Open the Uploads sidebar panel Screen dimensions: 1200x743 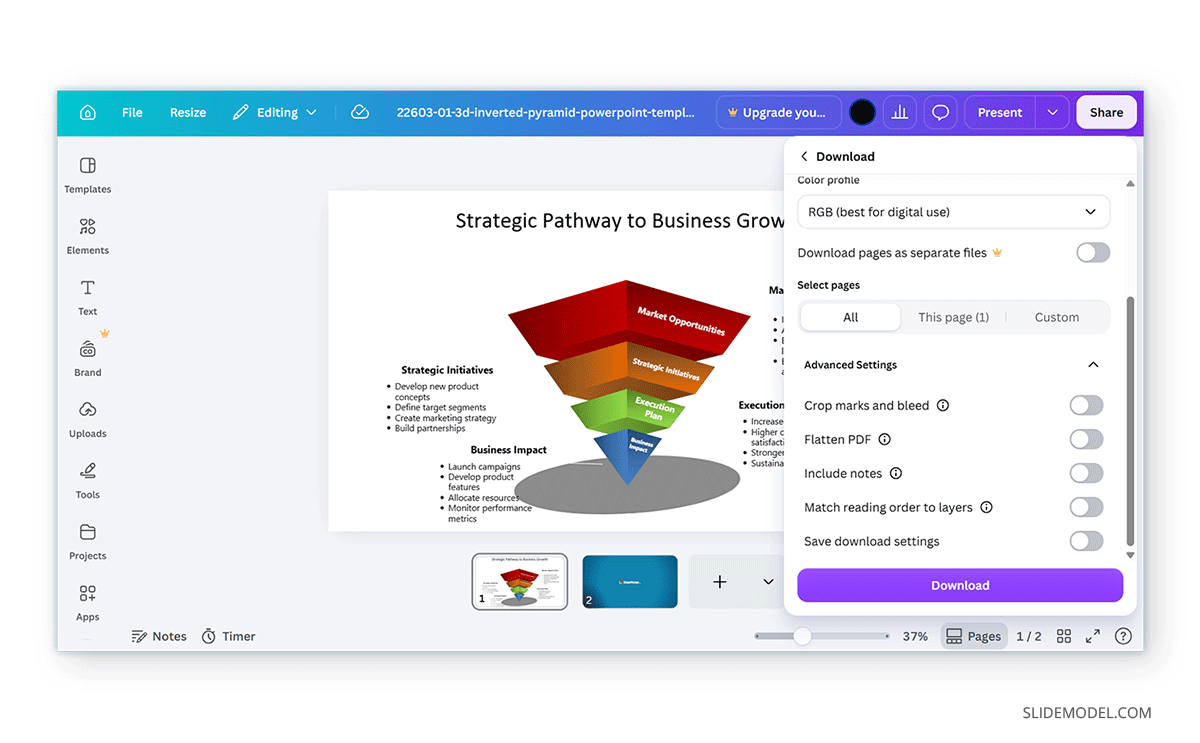(x=88, y=418)
